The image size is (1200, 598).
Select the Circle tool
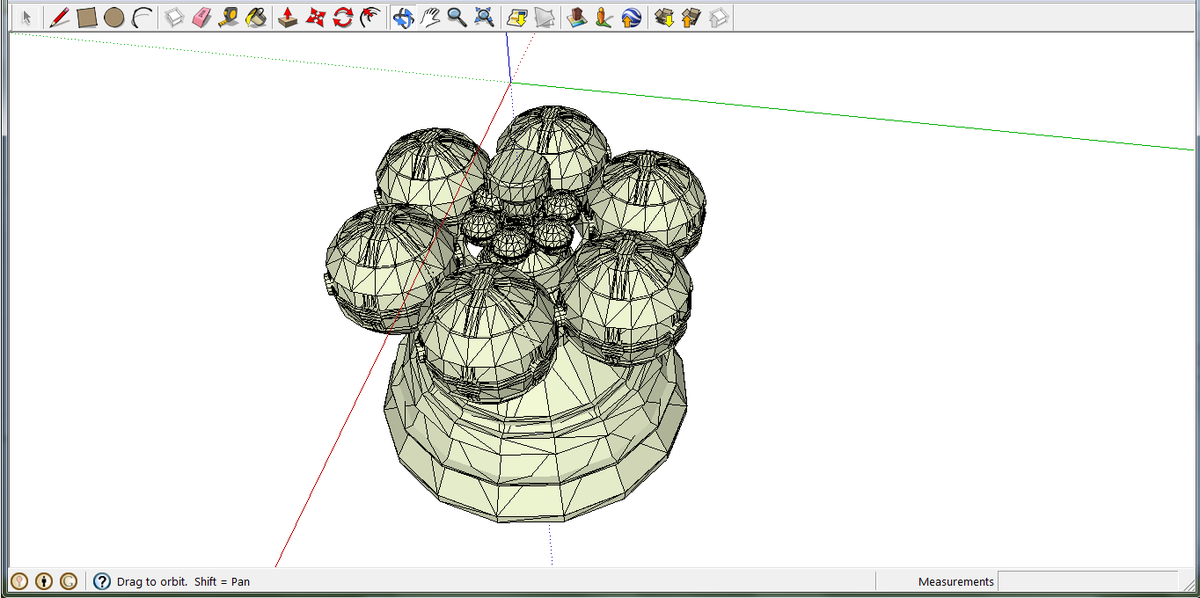pyautogui.click(x=114, y=17)
